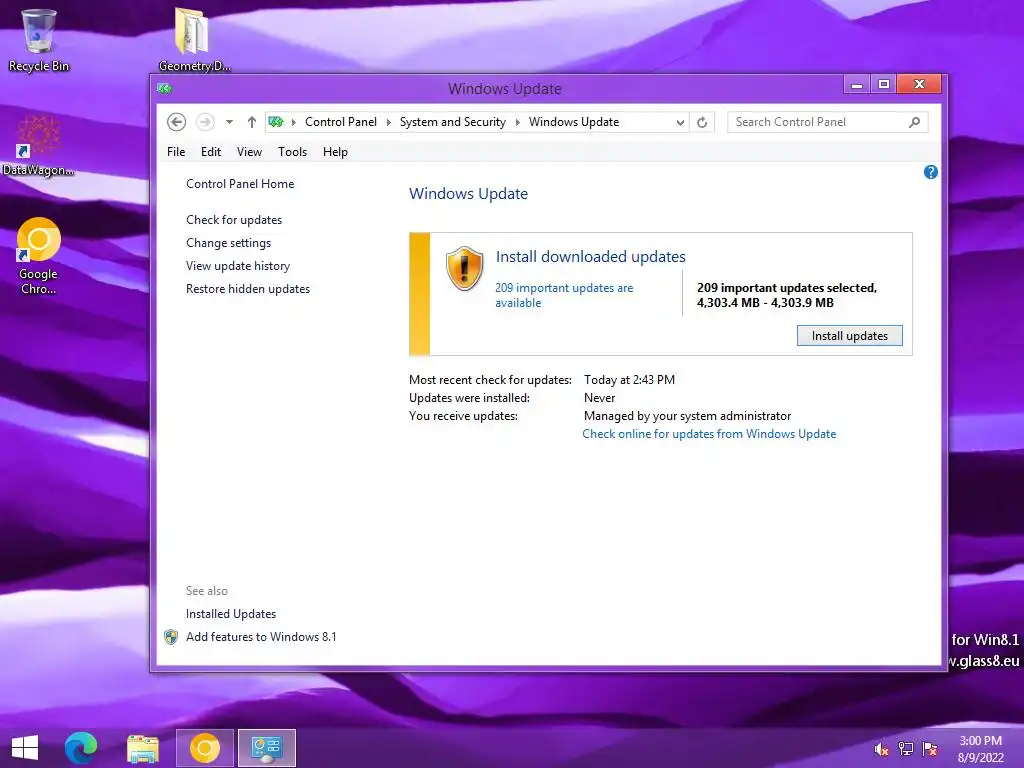Click the shield icon beside Add features

pyautogui.click(x=171, y=637)
